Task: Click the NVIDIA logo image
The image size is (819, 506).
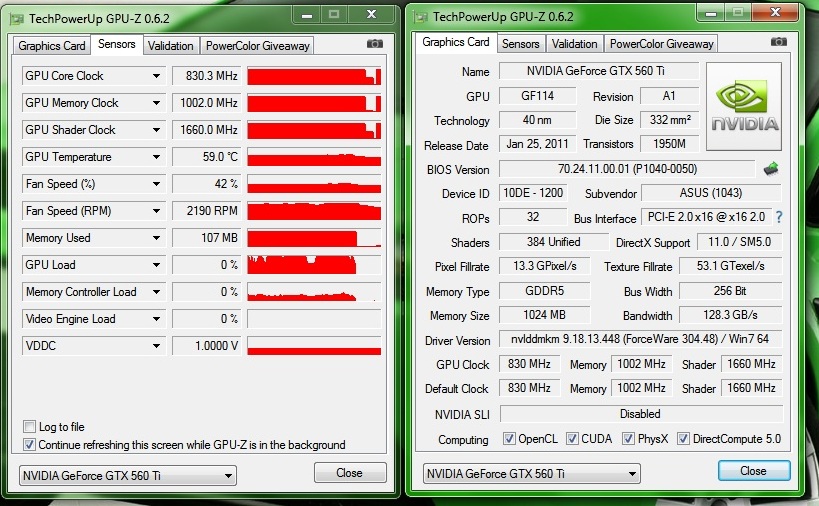Action: click(x=744, y=107)
